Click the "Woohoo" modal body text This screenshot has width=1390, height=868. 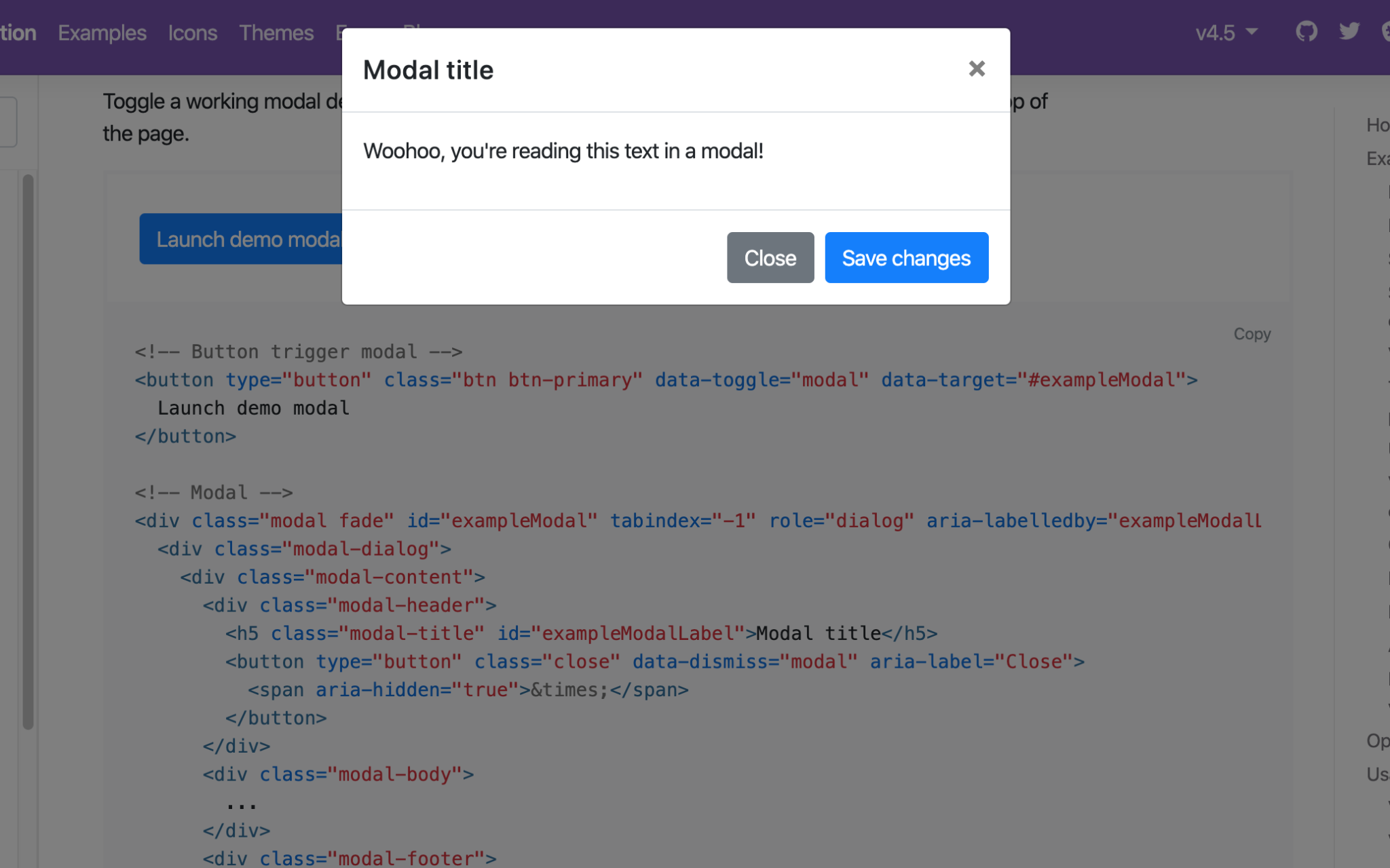pos(563,151)
